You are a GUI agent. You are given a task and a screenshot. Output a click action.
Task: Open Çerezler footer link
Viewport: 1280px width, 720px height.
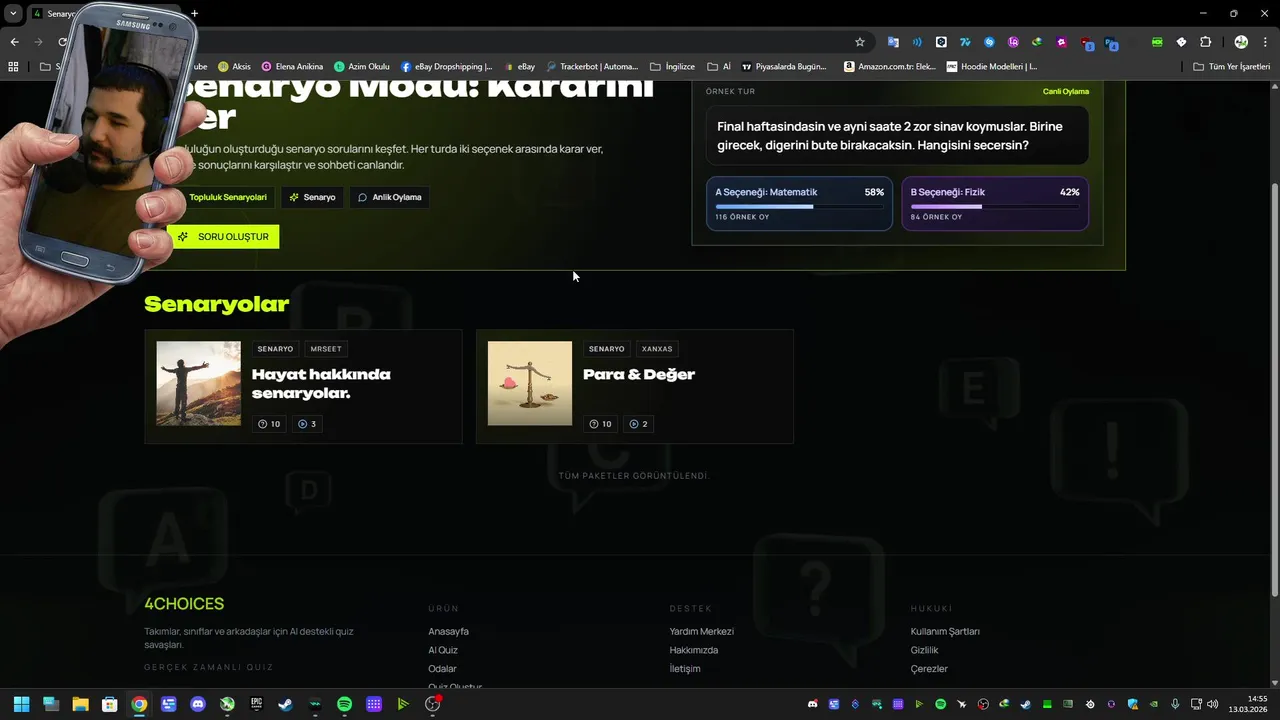929,669
